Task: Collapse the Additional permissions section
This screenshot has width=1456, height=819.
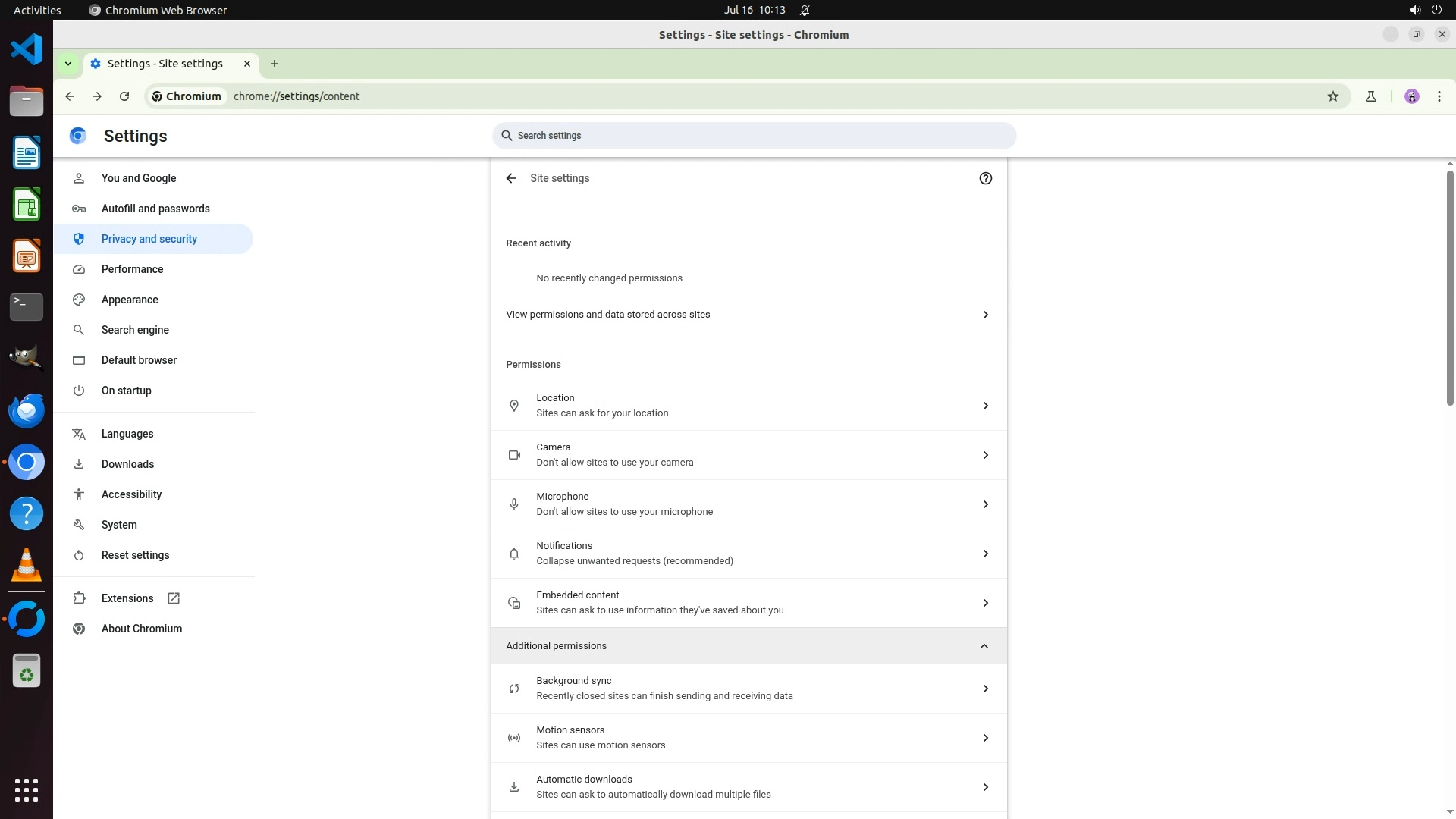Action: point(984,646)
